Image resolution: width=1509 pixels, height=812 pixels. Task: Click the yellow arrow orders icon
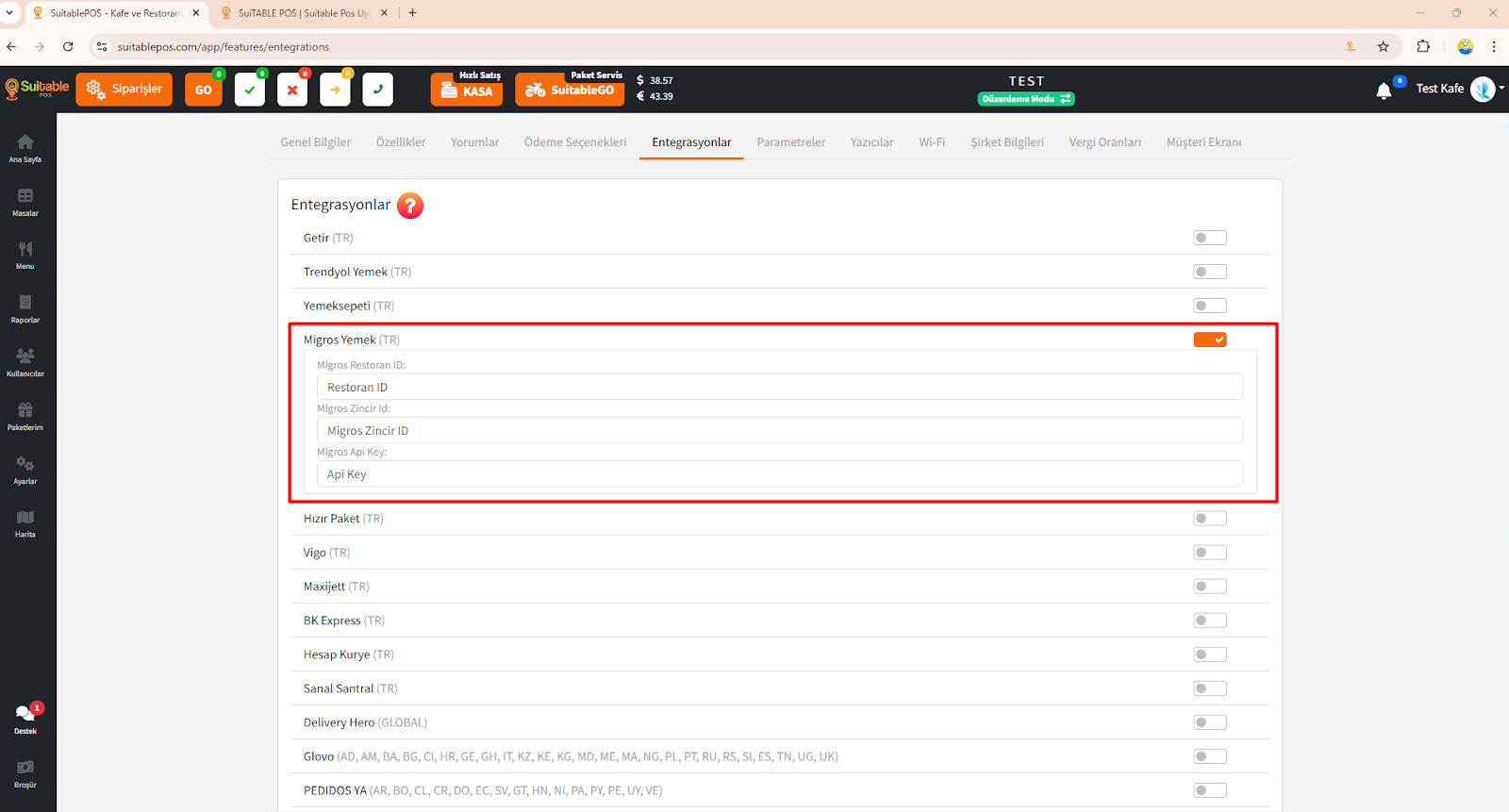335,90
